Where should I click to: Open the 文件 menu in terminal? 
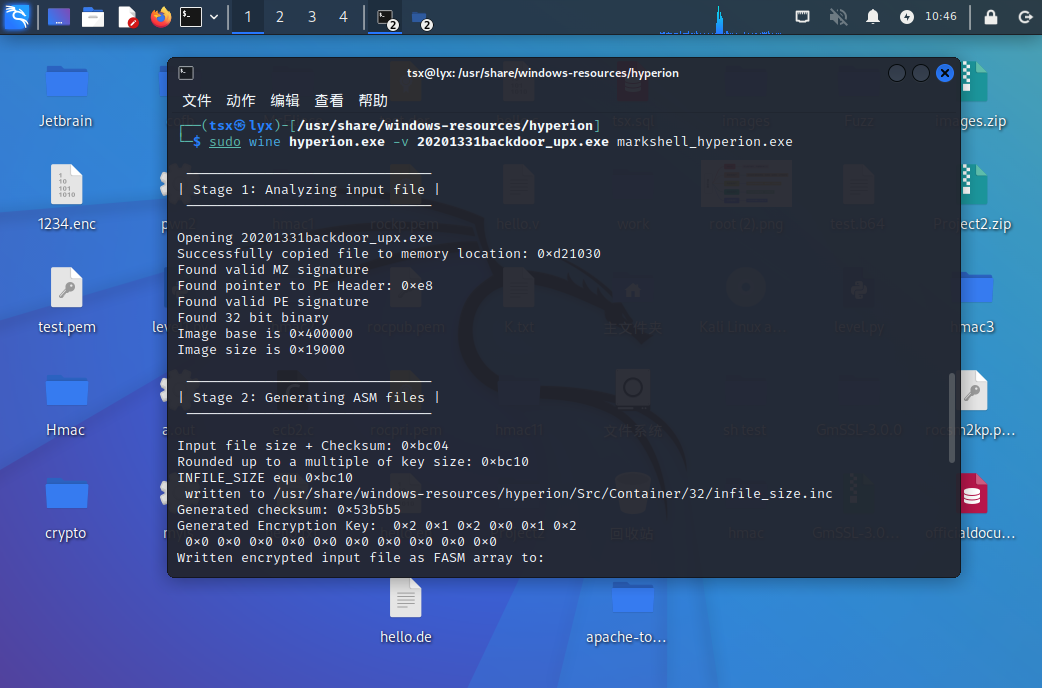(197, 100)
